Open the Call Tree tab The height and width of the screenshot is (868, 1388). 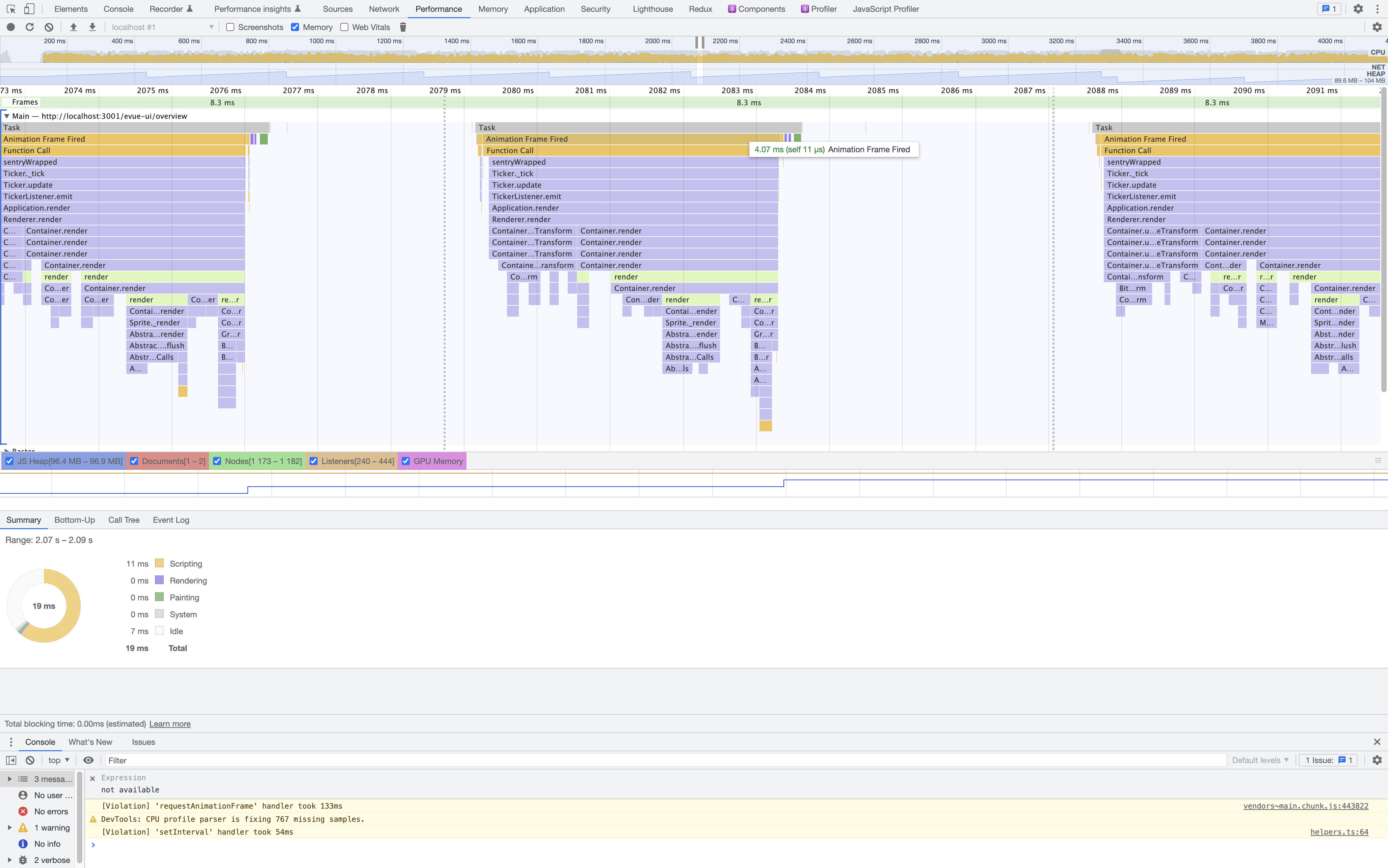coord(124,519)
